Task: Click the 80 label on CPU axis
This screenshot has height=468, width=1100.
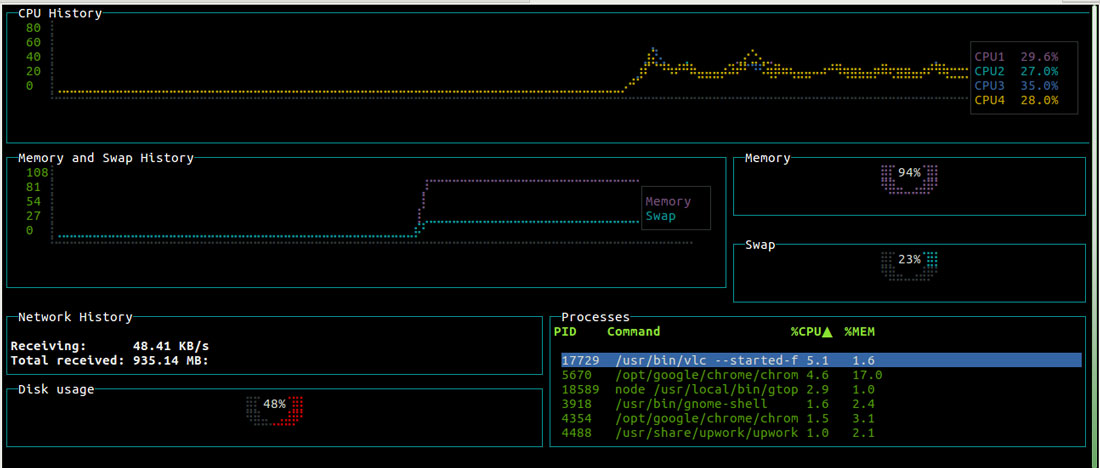Action: pyautogui.click(x=34, y=28)
